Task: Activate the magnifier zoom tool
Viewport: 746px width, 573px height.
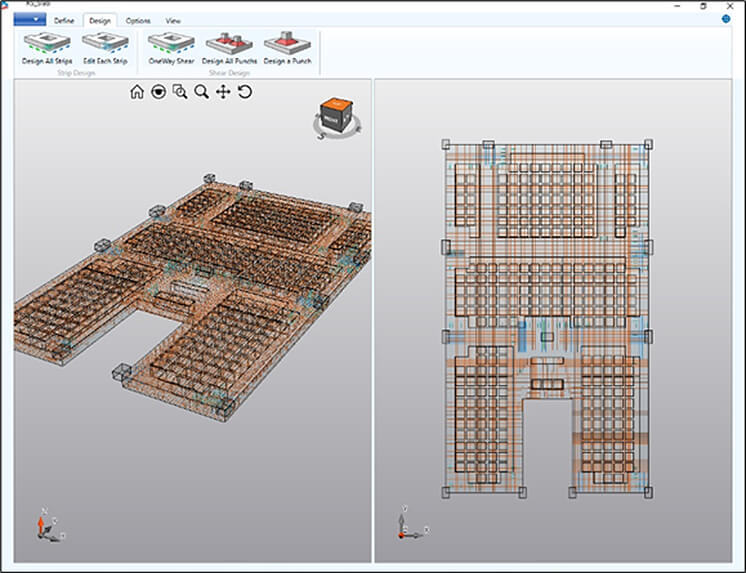Action: [x=201, y=92]
